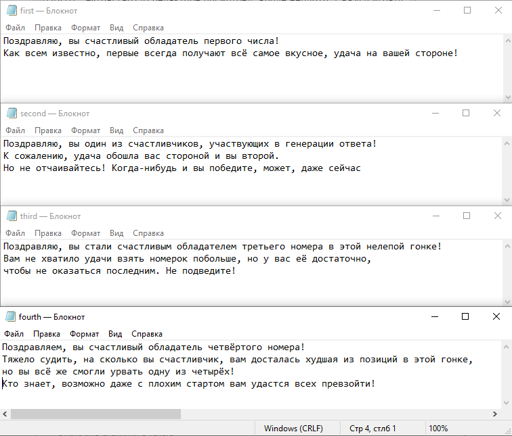The height and width of the screenshot is (436, 512).
Task: Open the Формат menu in the fourth window
Action: click(84, 334)
